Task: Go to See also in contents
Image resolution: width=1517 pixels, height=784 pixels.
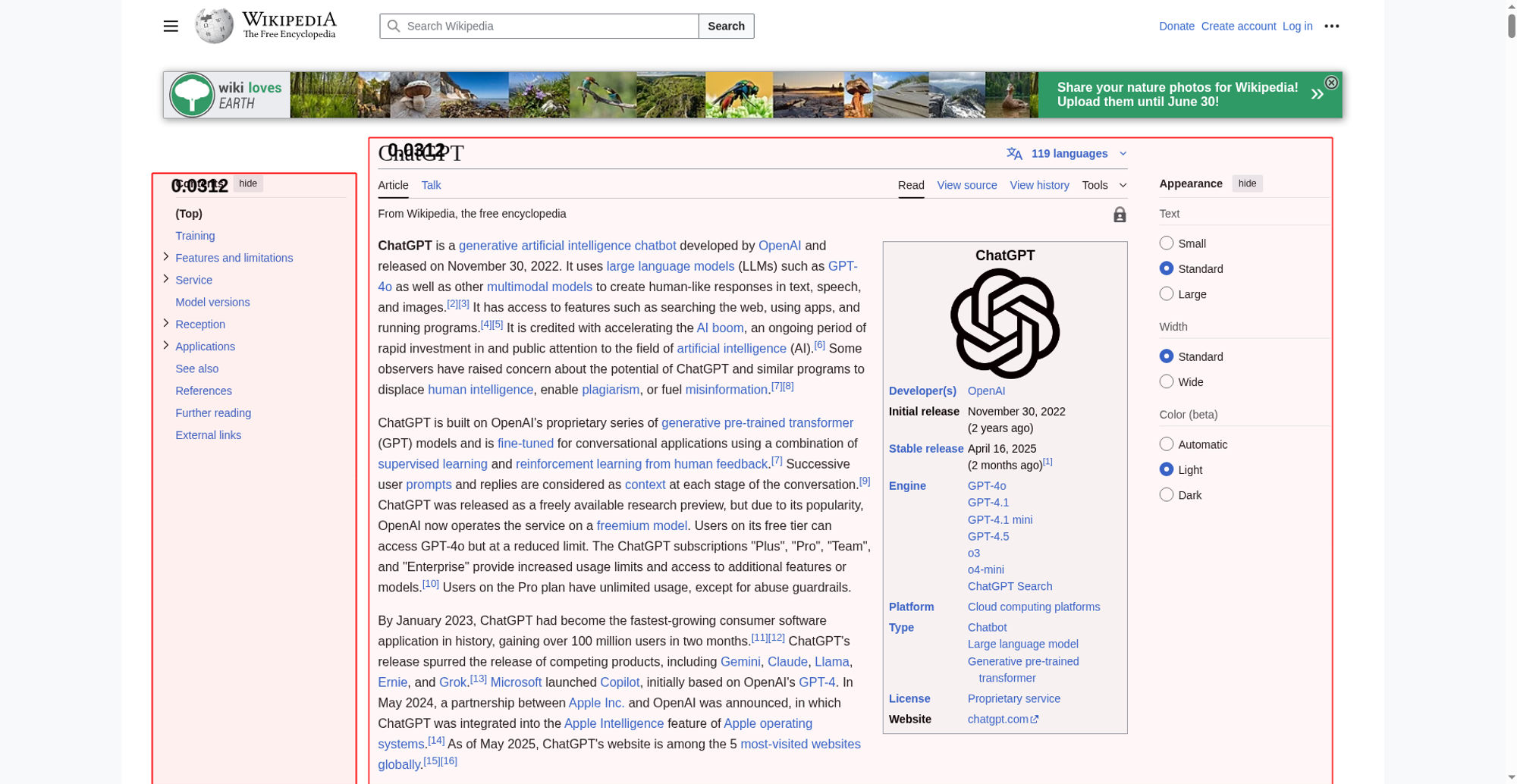Action: tap(196, 368)
